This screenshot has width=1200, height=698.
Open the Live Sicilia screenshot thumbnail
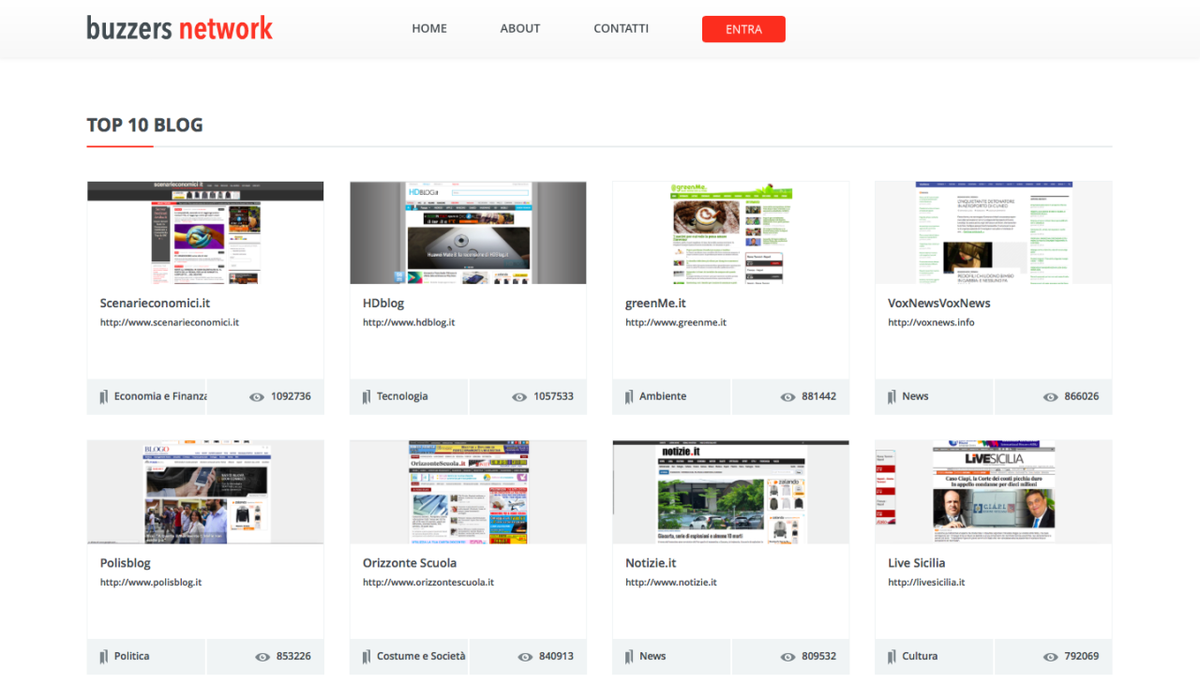tap(993, 492)
